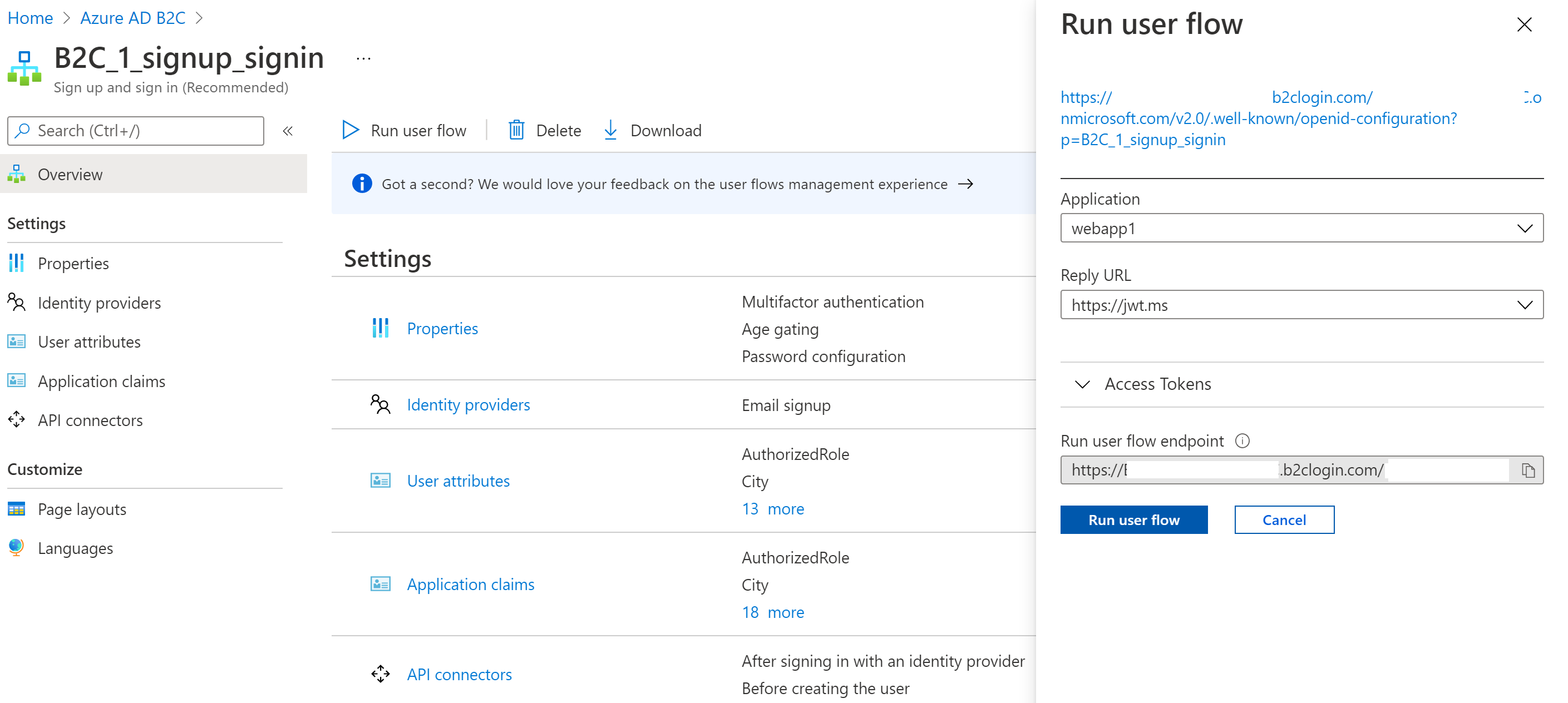Open the Application dropdown showing webapp1
This screenshot has width=1568, height=703.
(1301, 228)
